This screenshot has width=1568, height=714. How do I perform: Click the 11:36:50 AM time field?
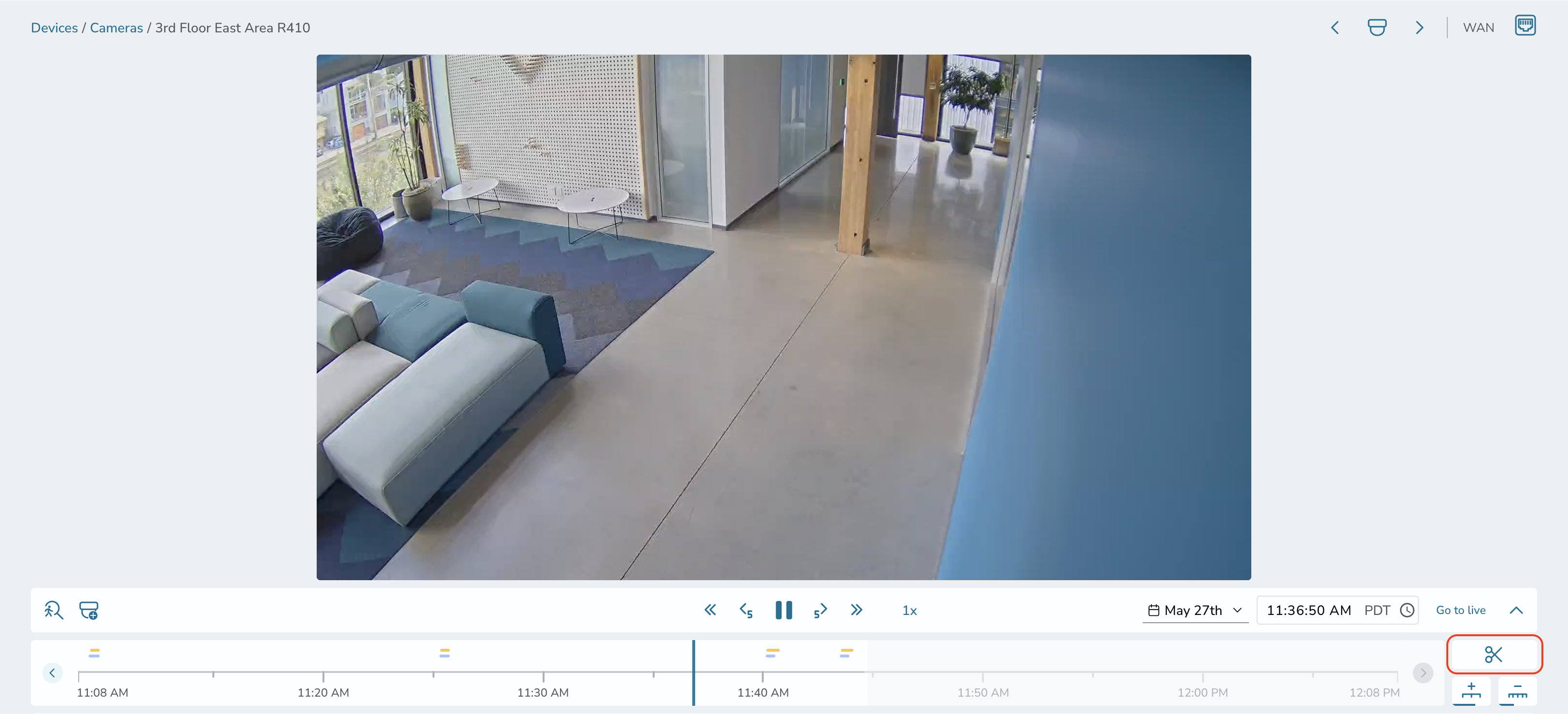pos(1309,611)
